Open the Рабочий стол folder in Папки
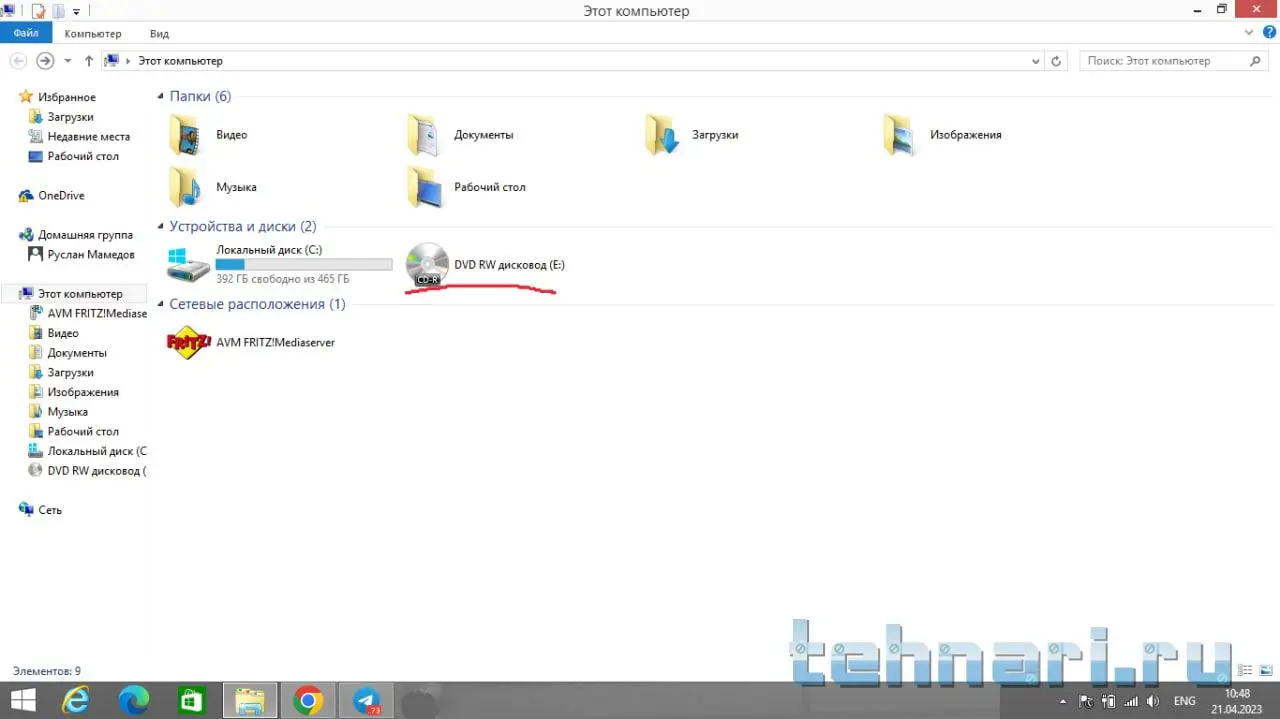1280x719 pixels. click(466, 187)
